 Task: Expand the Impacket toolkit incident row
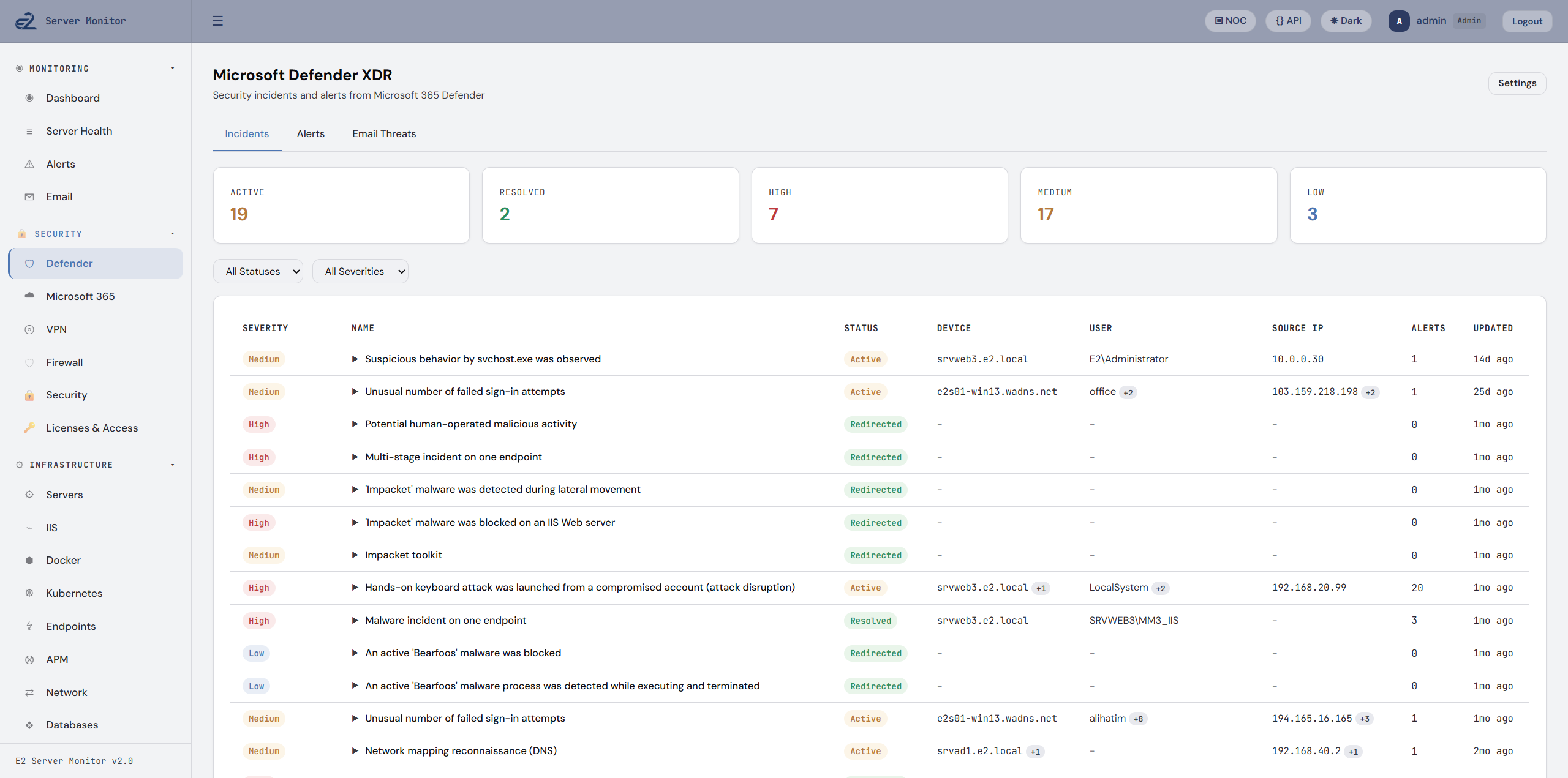click(x=355, y=555)
